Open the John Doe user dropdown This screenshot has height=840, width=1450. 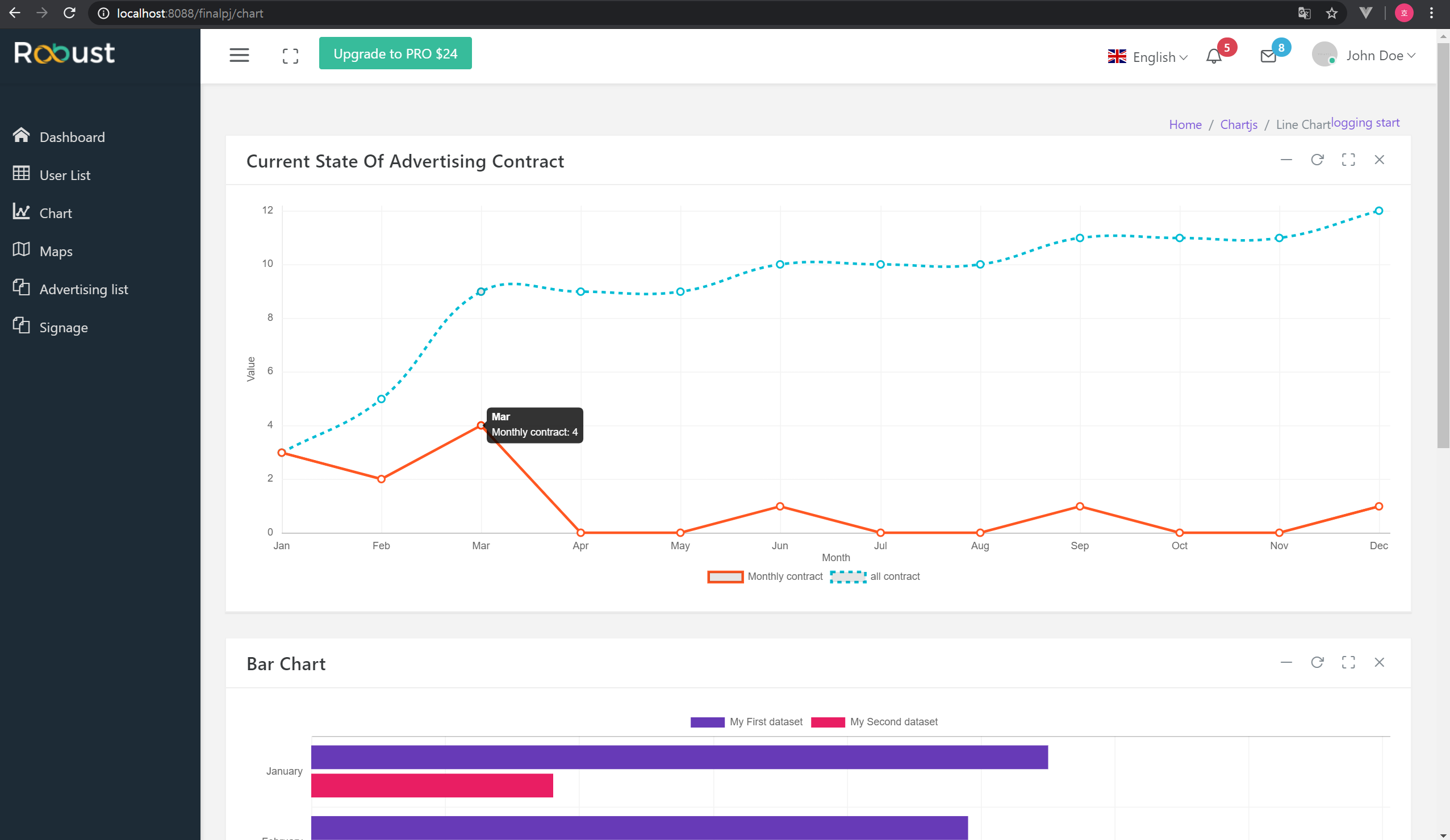pos(1380,56)
